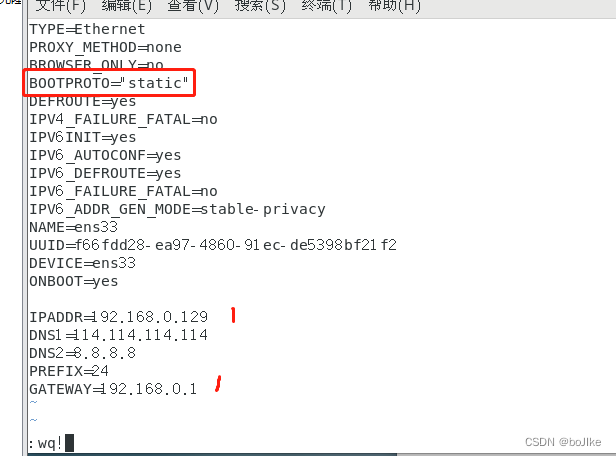Click the DNS2=8.8.8.8 line
Viewport: 616px width, 456px height.
pyautogui.click(x=82, y=353)
